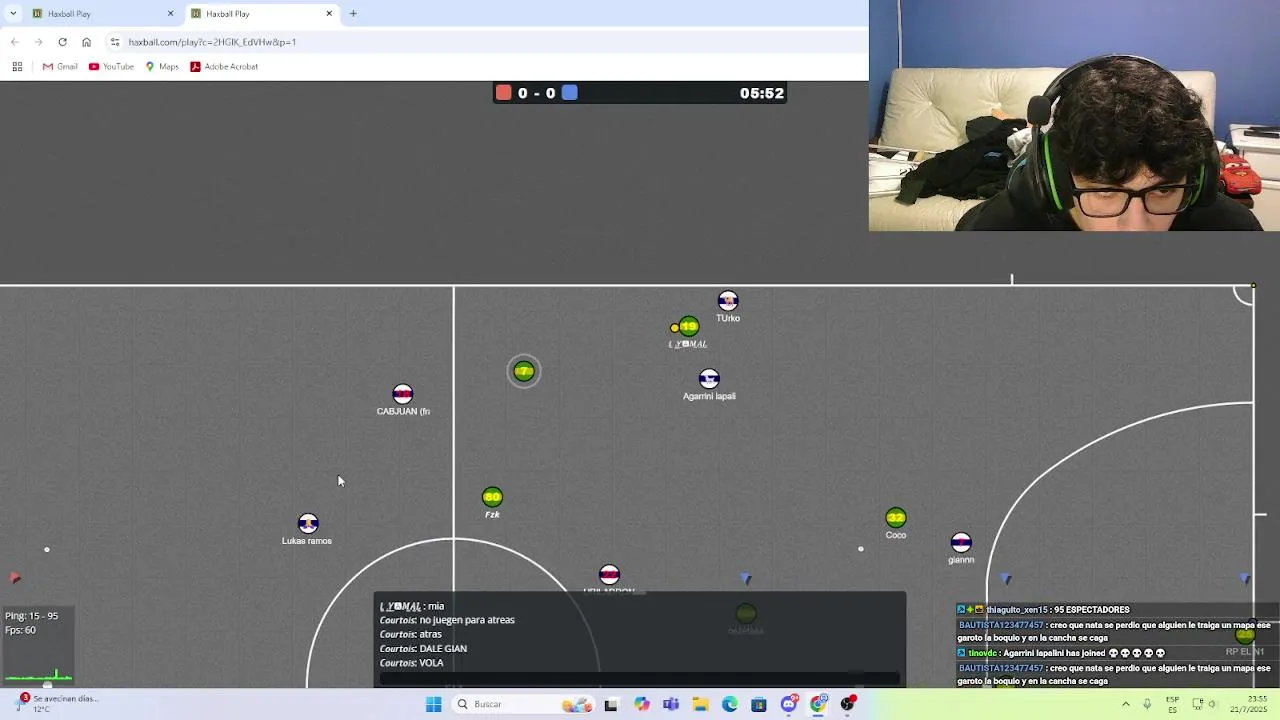Click the 05:52 match timer
Screen dimensions: 1280x720
click(761, 93)
